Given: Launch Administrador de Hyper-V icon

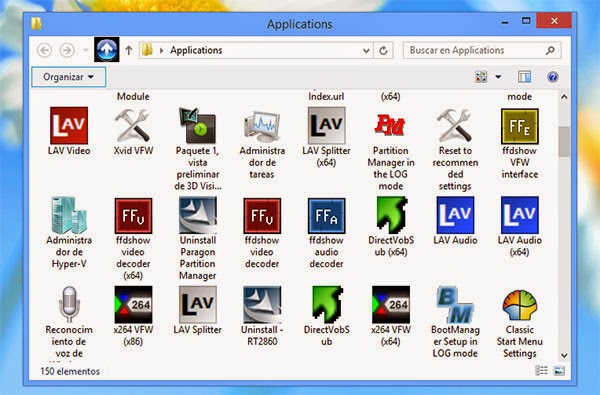Looking at the screenshot, I should click(x=69, y=215).
